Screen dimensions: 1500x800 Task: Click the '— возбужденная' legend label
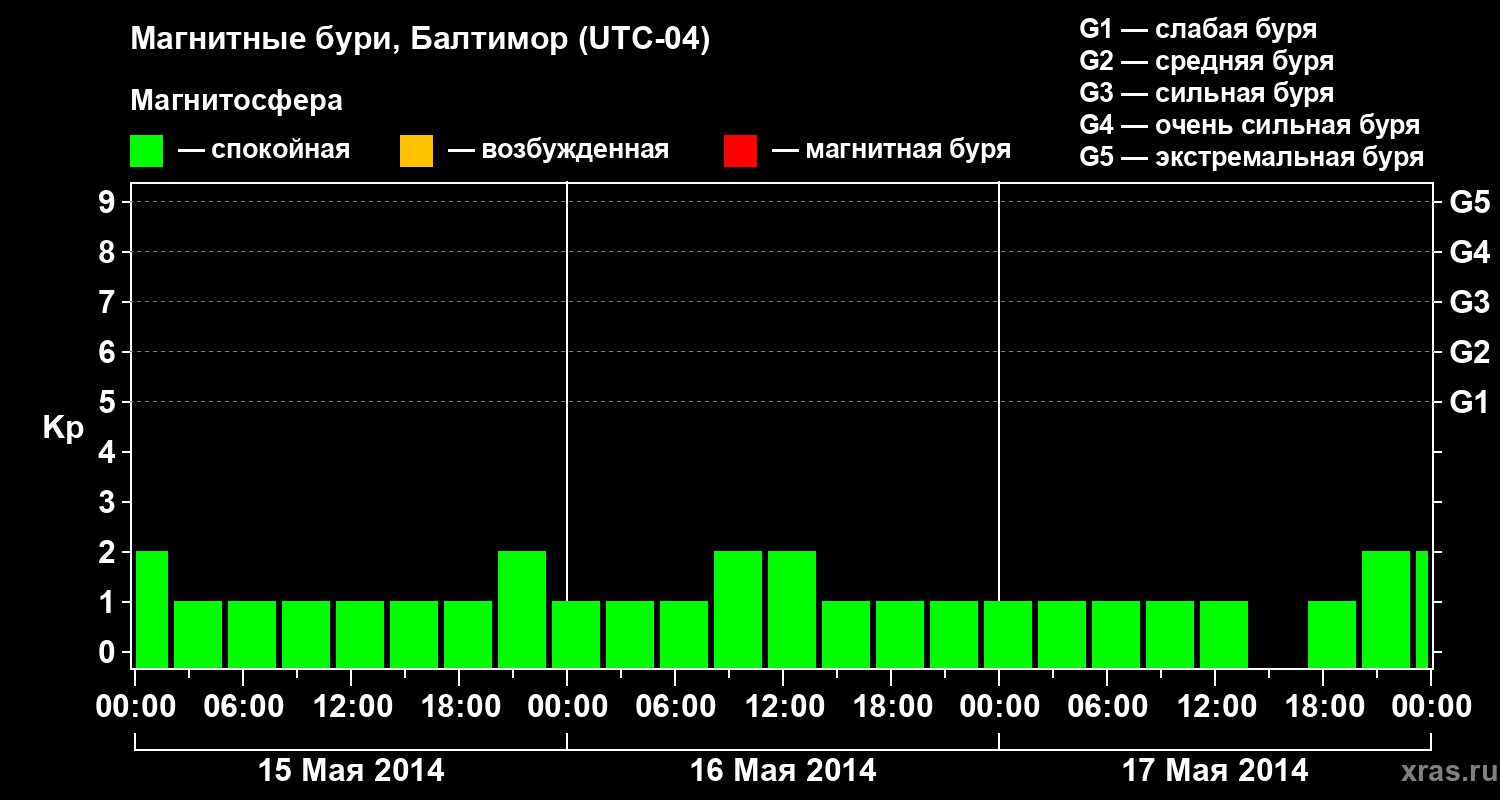point(558,151)
